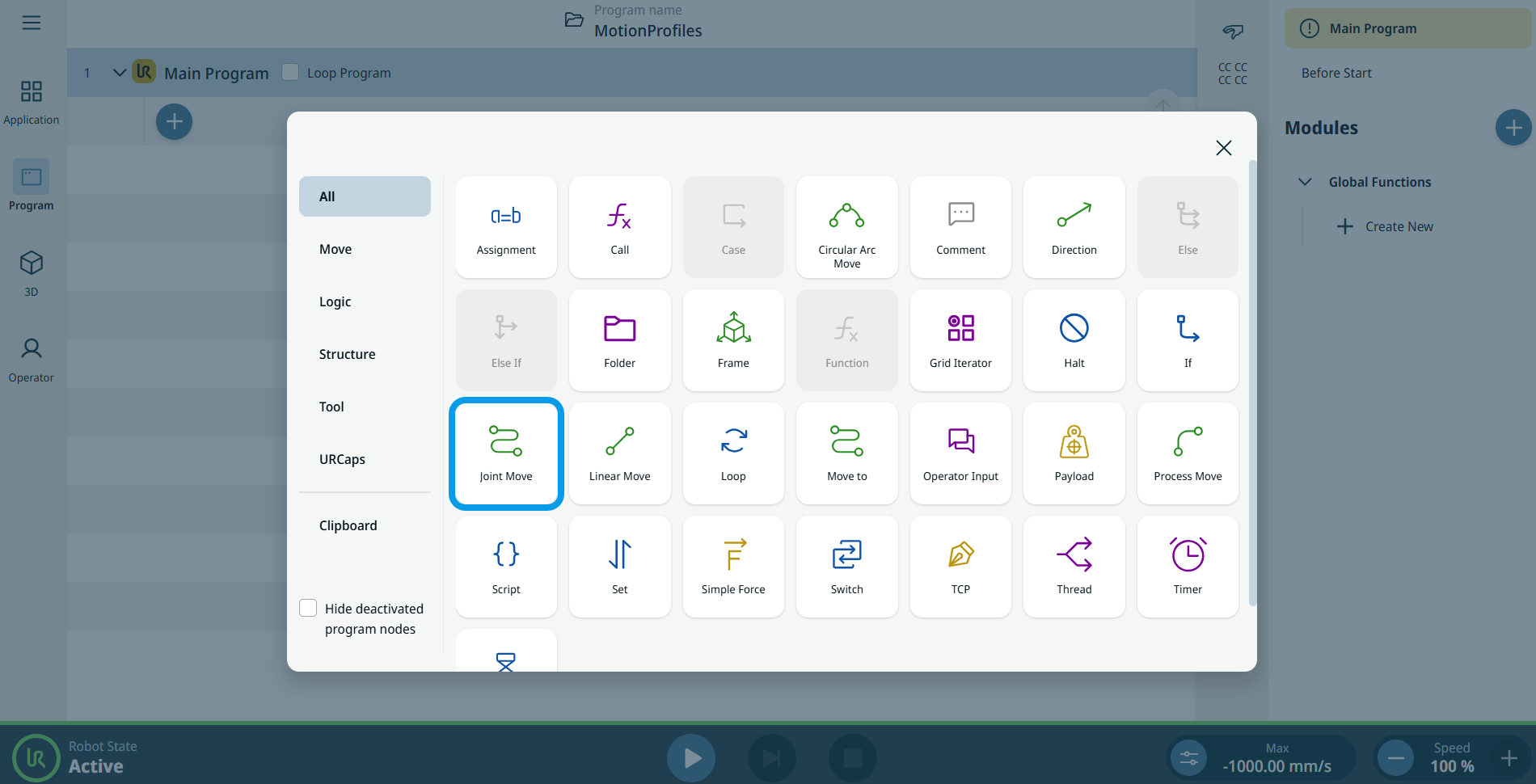
Task: Insert a Payload node
Action: [1074, 453]
